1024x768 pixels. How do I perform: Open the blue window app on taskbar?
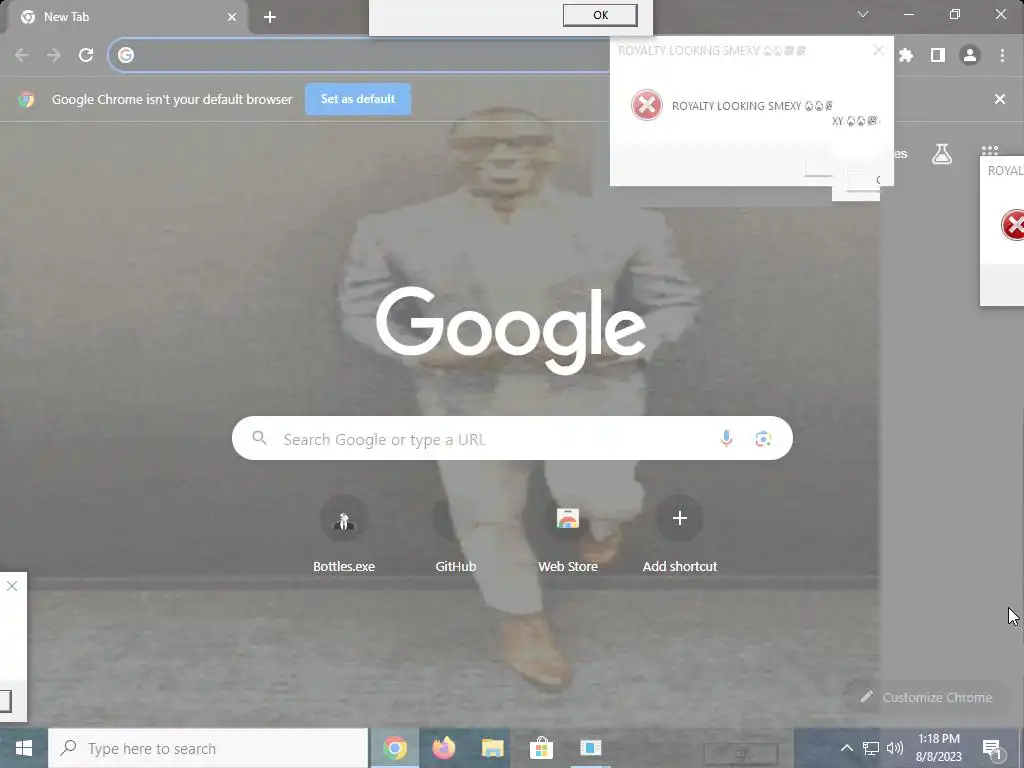pos(590,748)
